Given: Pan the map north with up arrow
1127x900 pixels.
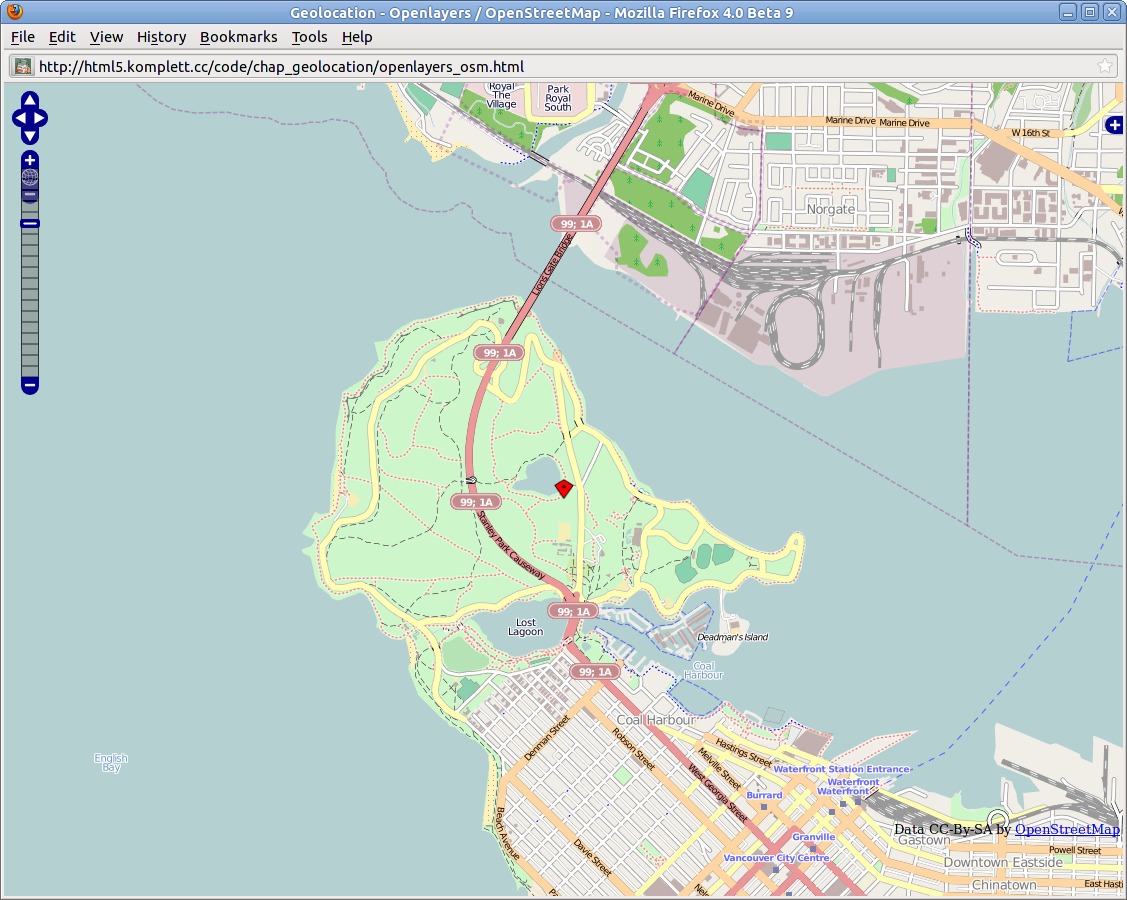Looking at the screenshot, I should coord(30,101).
